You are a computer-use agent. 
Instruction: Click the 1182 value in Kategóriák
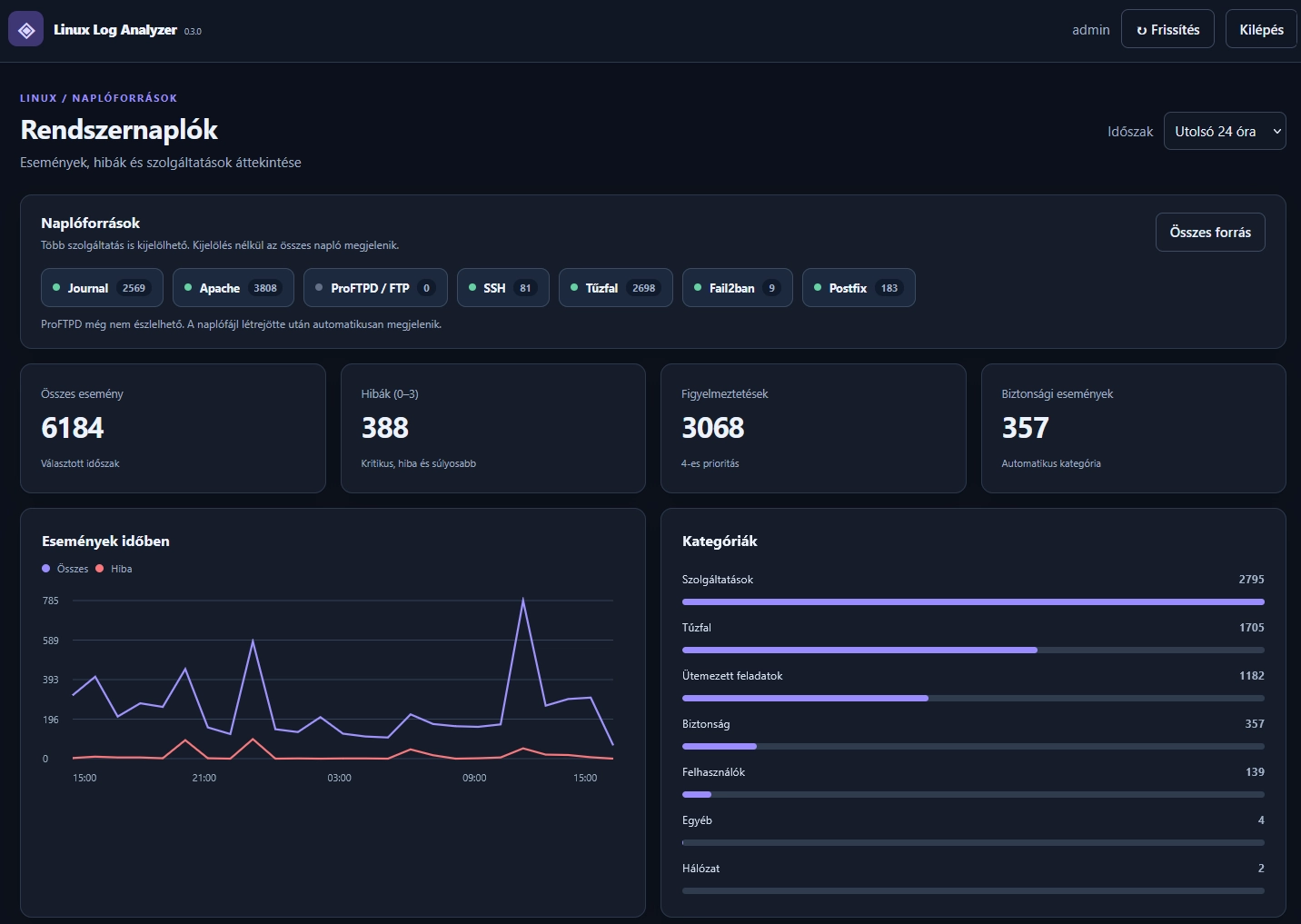pyautogui.click(x=1251, y=676)
